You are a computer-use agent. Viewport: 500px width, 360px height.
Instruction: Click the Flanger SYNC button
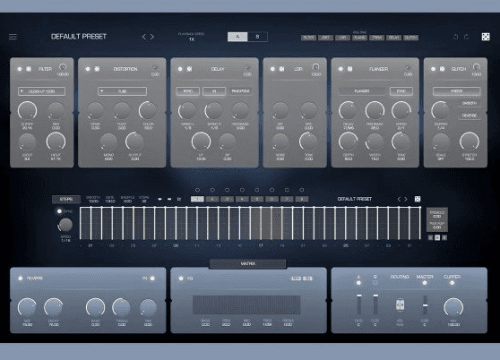pyautogui.click(x=401, y=91)
